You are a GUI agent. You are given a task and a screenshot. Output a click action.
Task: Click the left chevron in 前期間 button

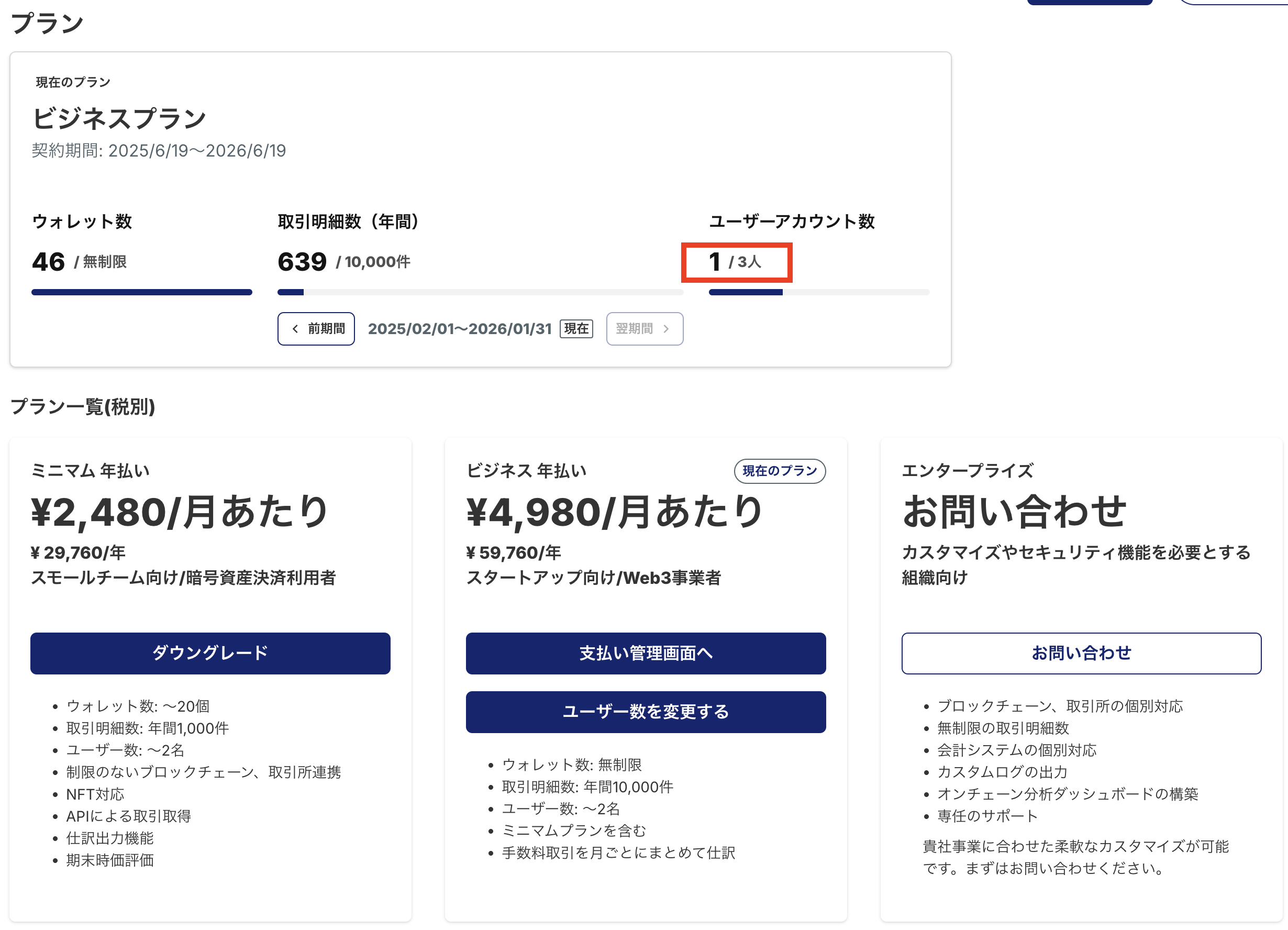[295, 329]
